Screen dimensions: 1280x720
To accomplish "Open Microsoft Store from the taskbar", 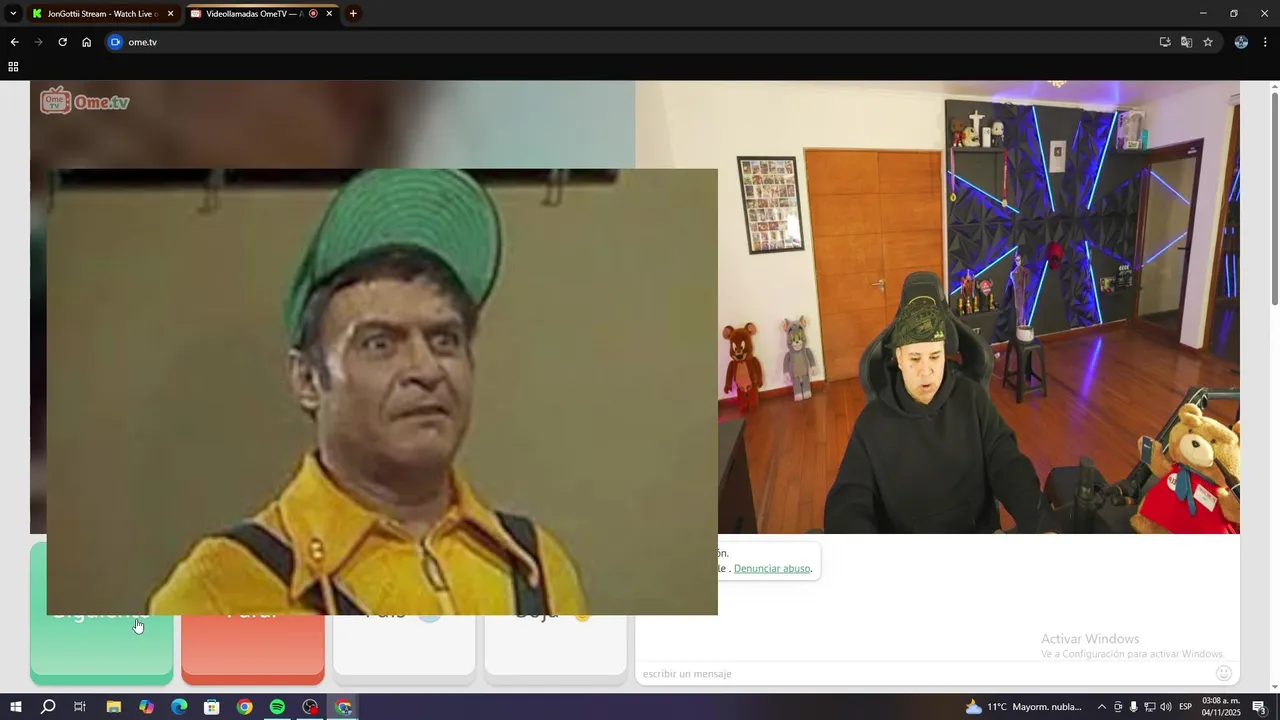I will tap(212, 707).
